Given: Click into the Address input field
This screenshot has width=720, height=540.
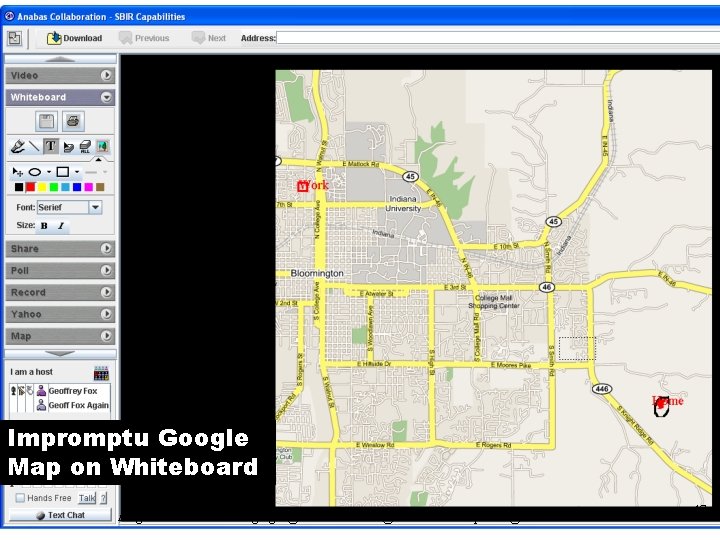Looking at the screenshot, I should tap(498, 38).
